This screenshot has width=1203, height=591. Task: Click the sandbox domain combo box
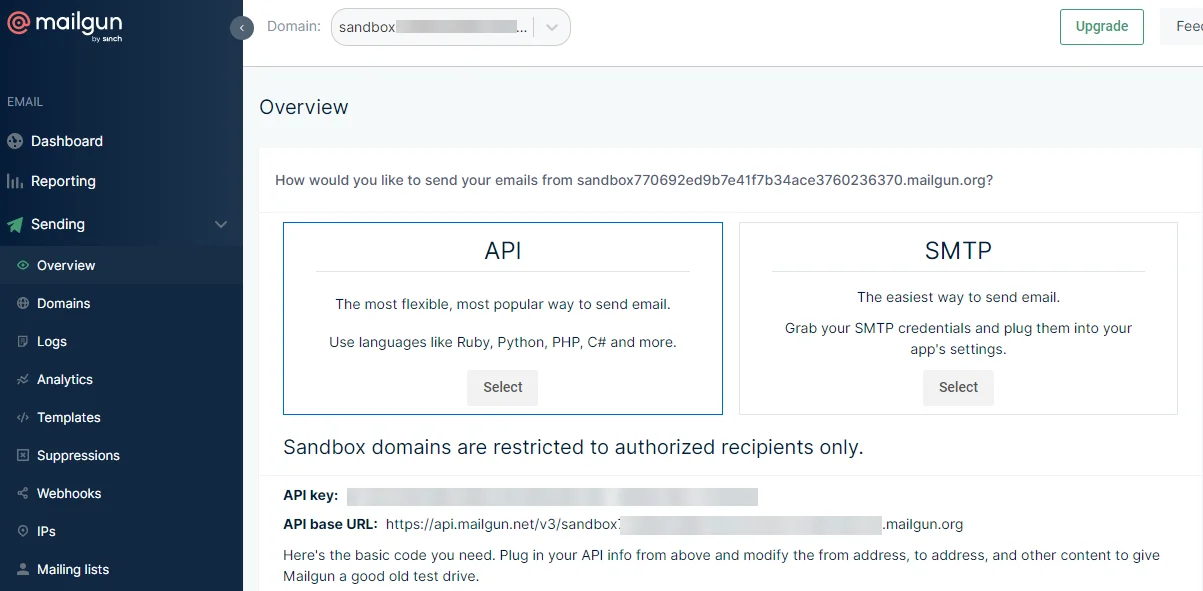(451, 28)
